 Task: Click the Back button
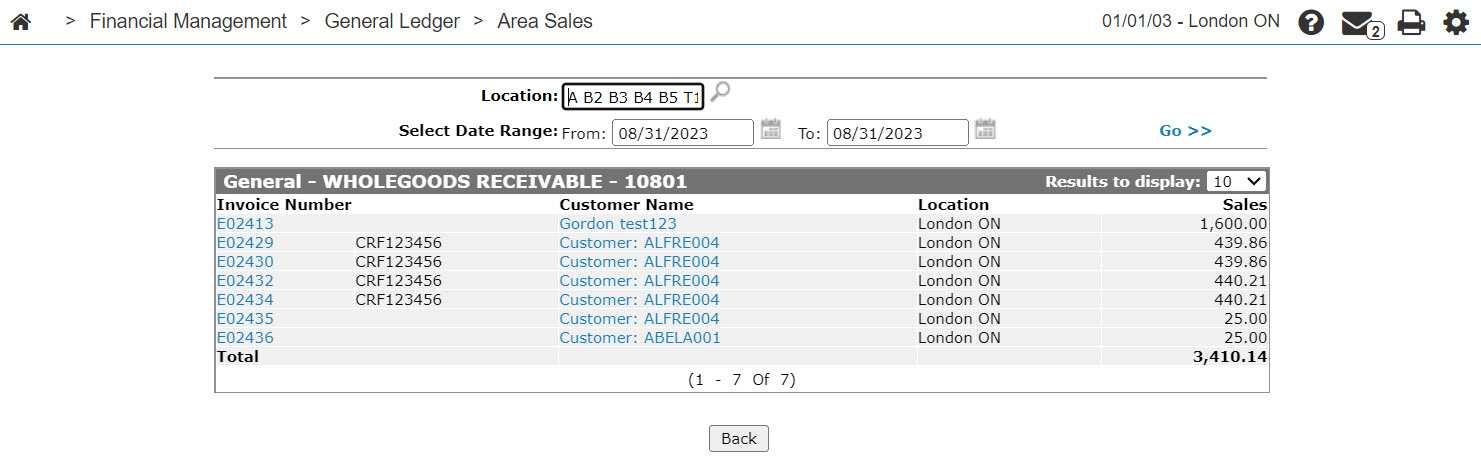coord(739,438)
